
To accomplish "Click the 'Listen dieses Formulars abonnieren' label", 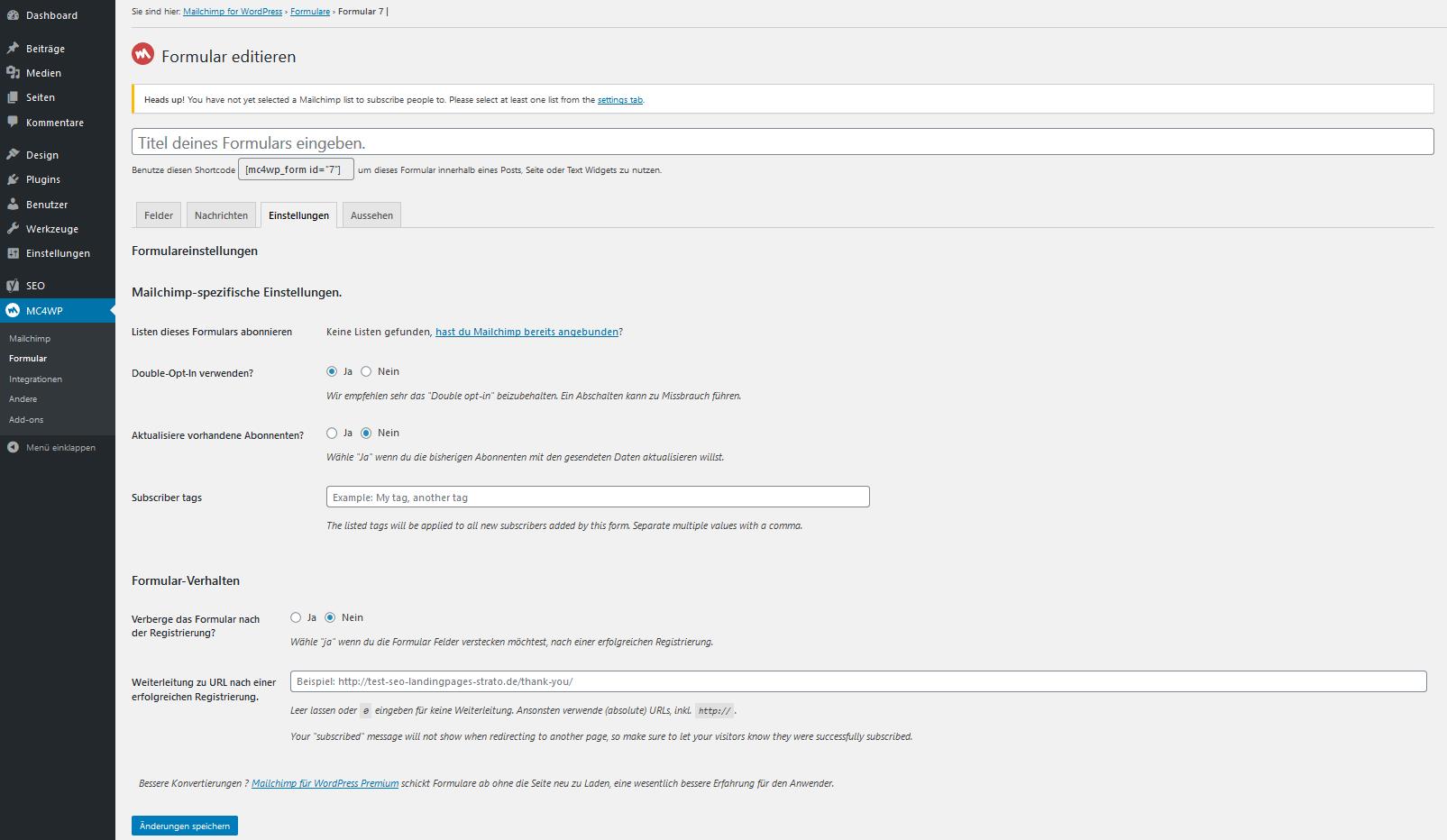I will coord(212,332).
